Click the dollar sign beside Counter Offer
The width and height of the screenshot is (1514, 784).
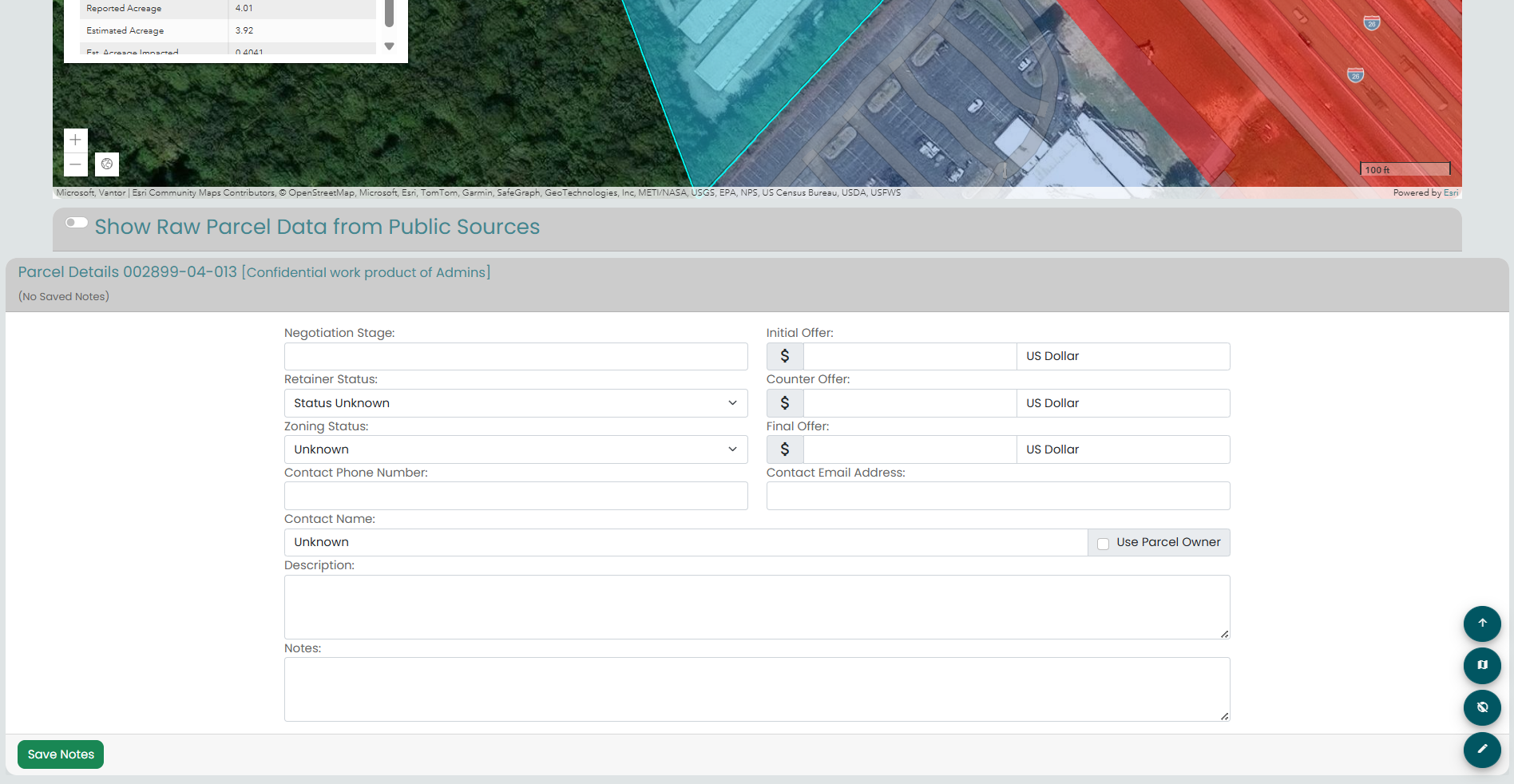(785, 403)
